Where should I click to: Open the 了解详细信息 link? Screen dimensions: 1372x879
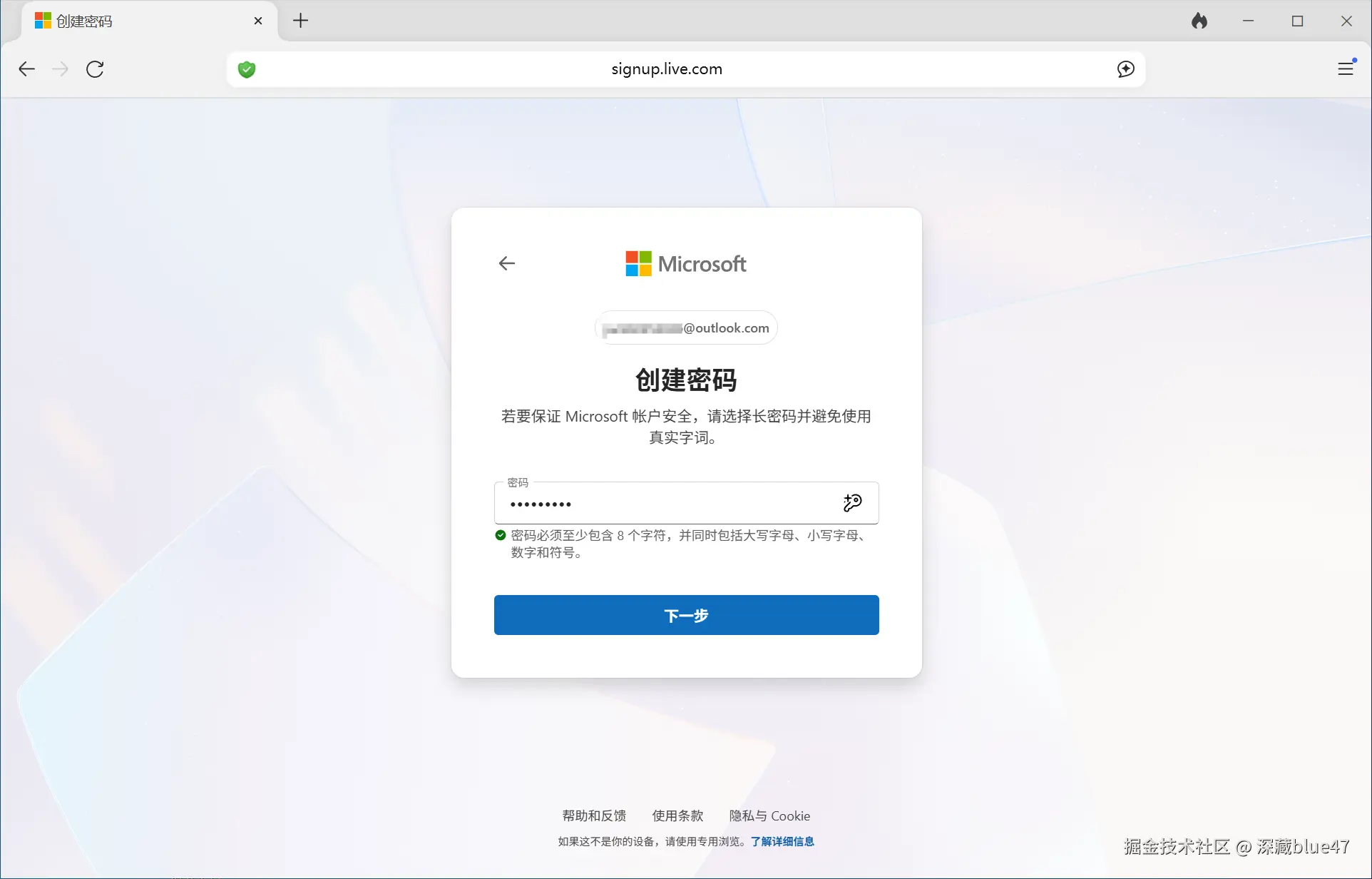pyautogui.click(x=782, y=841)
